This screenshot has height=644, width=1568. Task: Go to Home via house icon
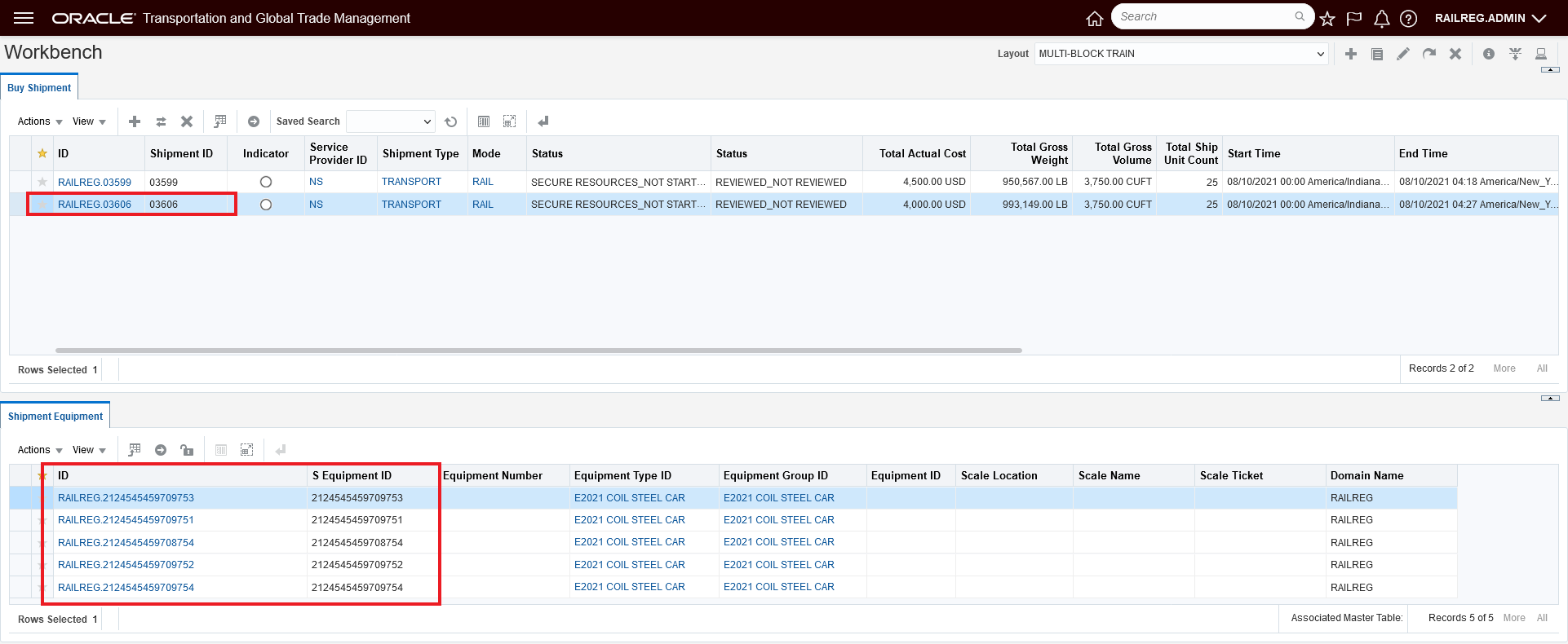[x=1095, y=18]
